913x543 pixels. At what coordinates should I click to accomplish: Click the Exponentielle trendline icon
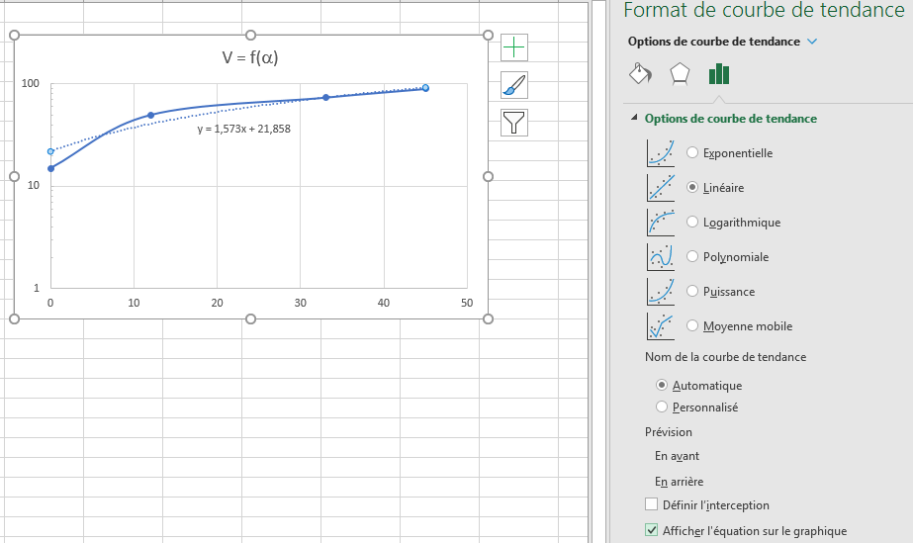point(661,153)
